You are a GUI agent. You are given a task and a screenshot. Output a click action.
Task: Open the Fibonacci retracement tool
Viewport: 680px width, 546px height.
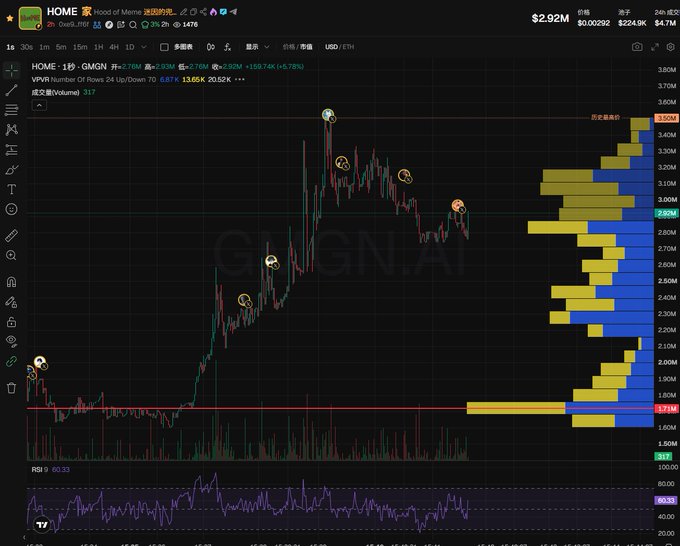(12, 110)
